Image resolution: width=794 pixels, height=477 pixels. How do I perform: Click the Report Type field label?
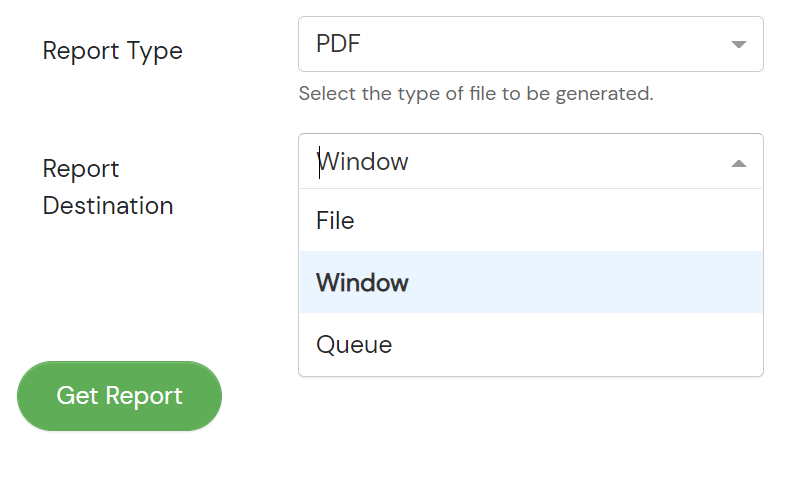point(112,51)
